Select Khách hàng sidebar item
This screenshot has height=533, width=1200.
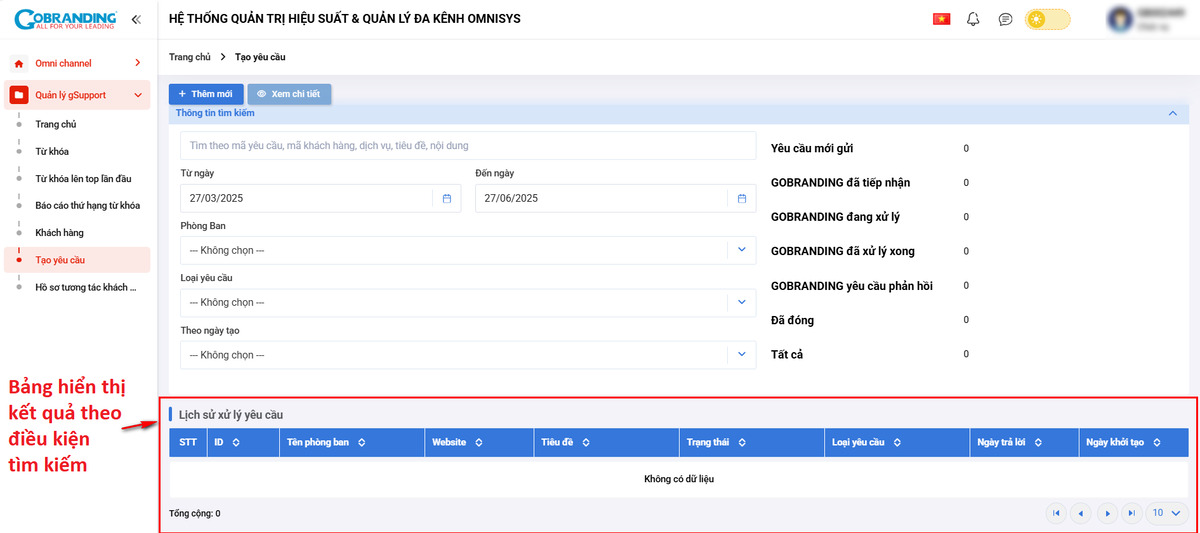pos(60,233)
